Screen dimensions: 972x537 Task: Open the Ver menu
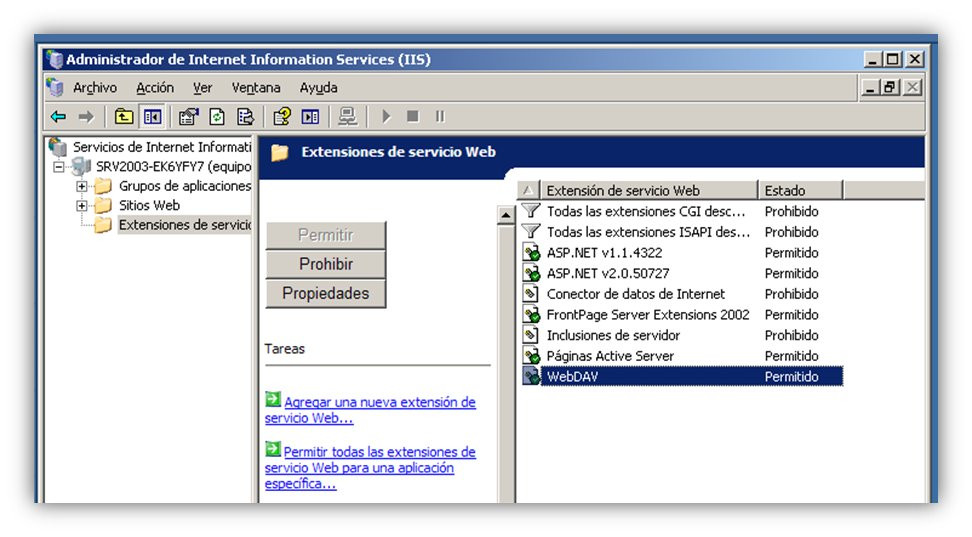click(202, 87)
